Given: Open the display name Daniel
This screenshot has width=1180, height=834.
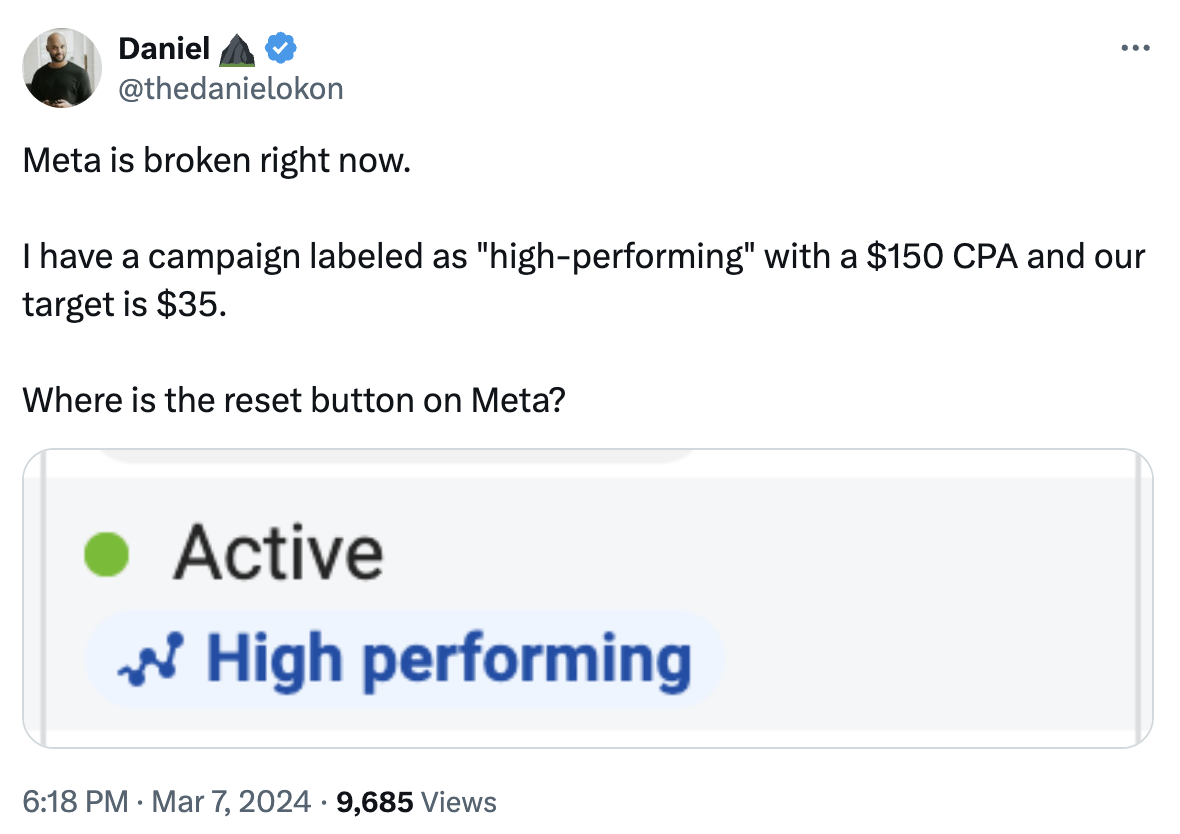Looking at the screenshot, I should (164, 49).
